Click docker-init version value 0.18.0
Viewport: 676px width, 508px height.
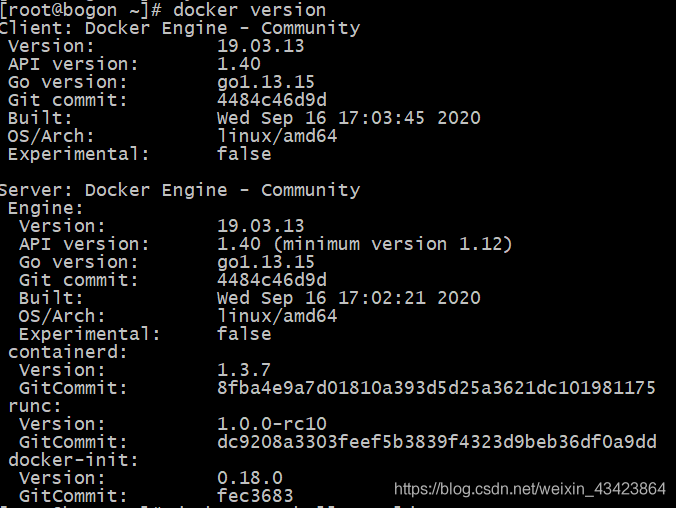pos(250,478)
